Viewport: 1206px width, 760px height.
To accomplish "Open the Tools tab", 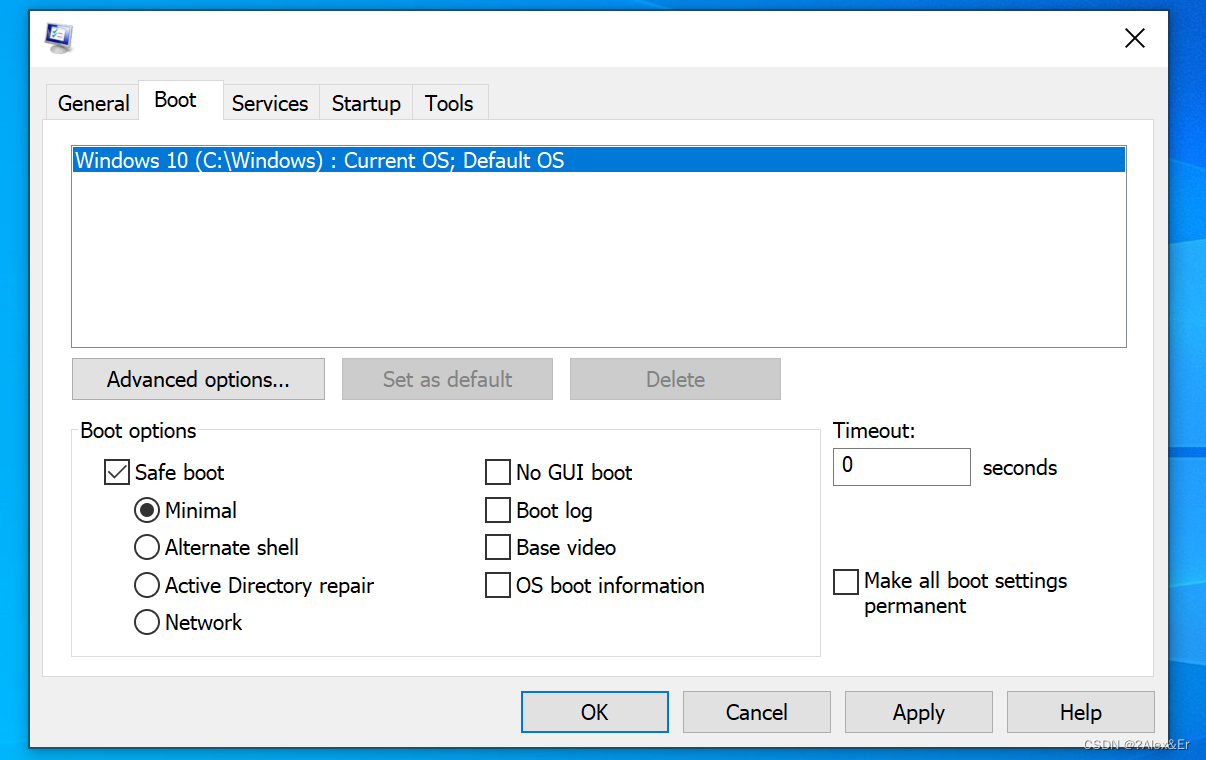I will [449, 103].
